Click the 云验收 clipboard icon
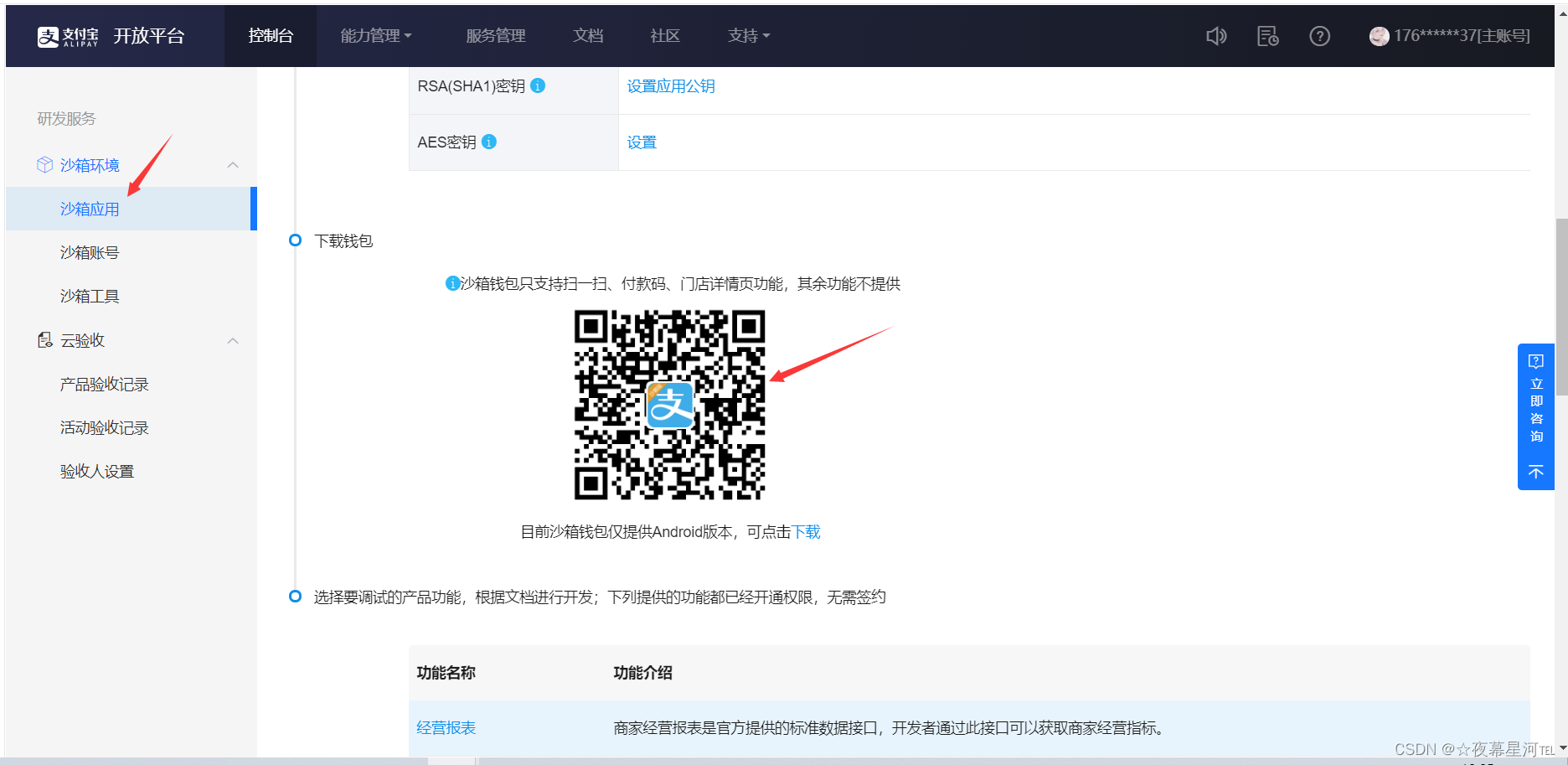 (45, 340)
